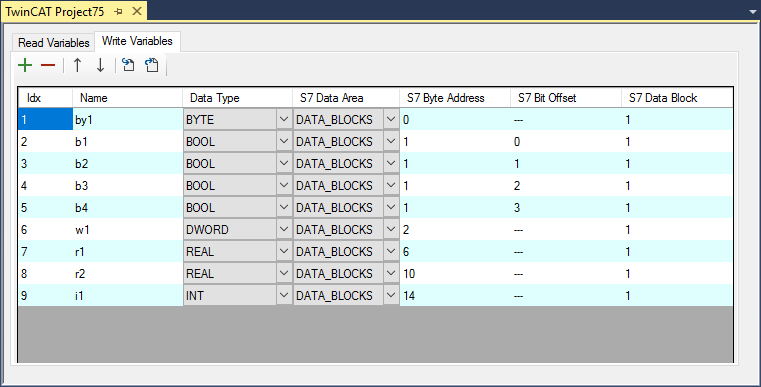Open the document list dropdown arrow
The height and width of the screenshot is (387, 761).
coord(753,12)
